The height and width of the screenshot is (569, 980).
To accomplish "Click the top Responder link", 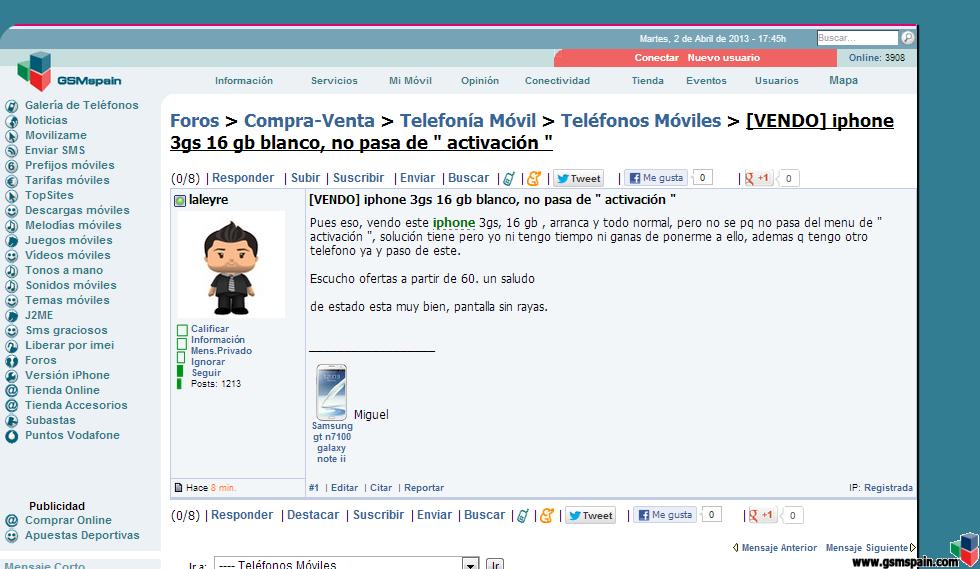I will tap(242, 178).
